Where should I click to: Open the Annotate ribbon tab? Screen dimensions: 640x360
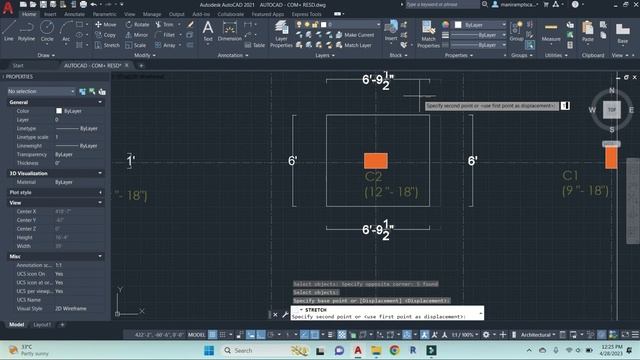[74, 14]
